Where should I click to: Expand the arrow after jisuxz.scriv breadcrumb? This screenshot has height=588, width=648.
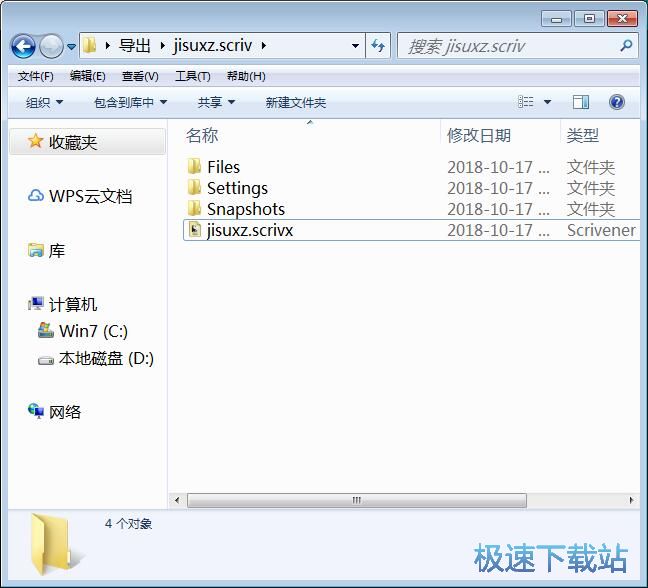[264, 45]
